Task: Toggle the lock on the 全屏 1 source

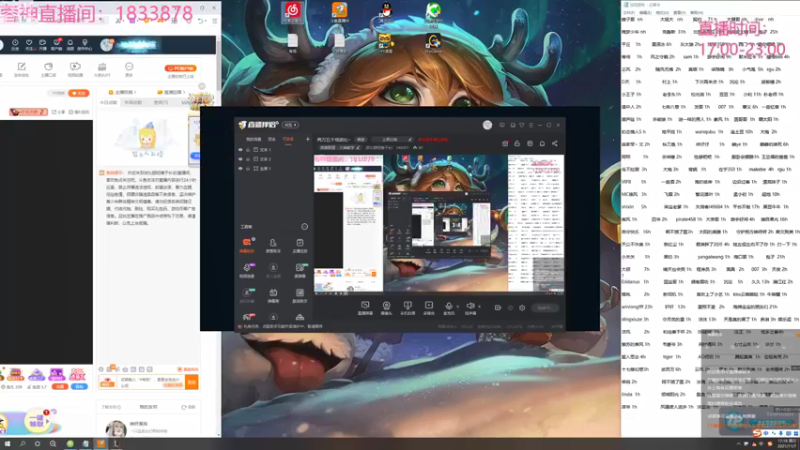Action: click(248, 168)
